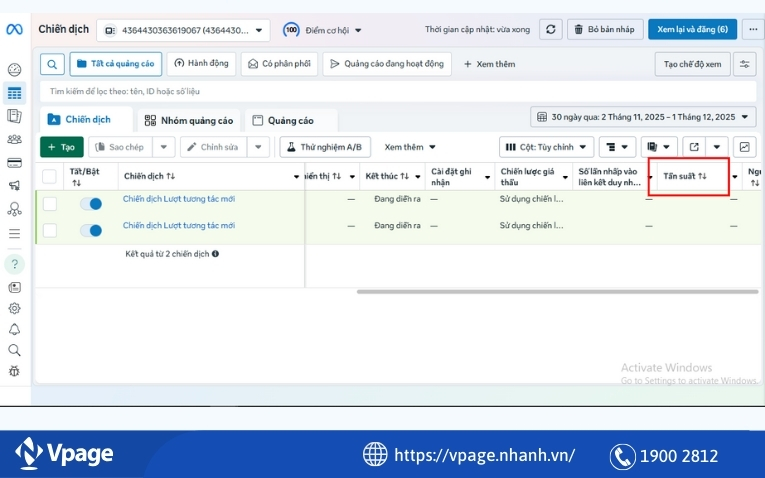Screen dimensions: 765x478
Task: Click the Meta logo icon
Action: pyautogui.click(x=14, y=29)
